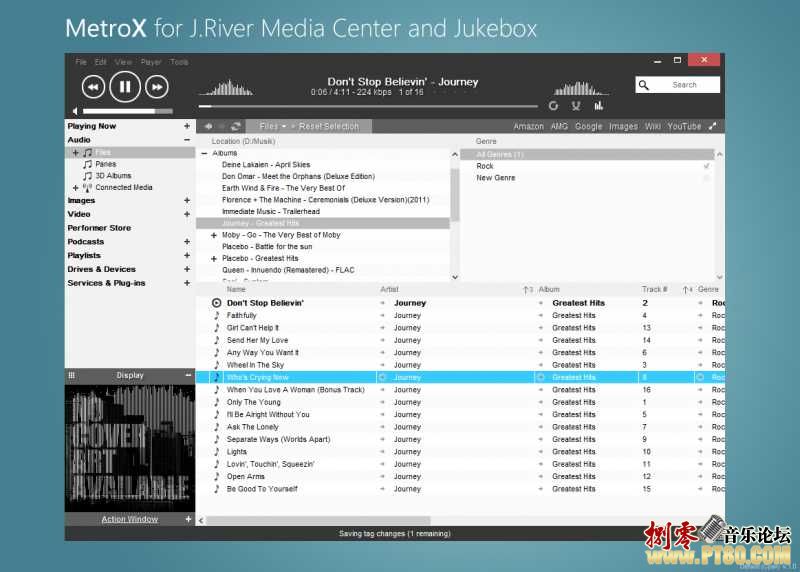Click the note icon beside Faithfully
The image size is (800, 572).
[x=216, y=315]
